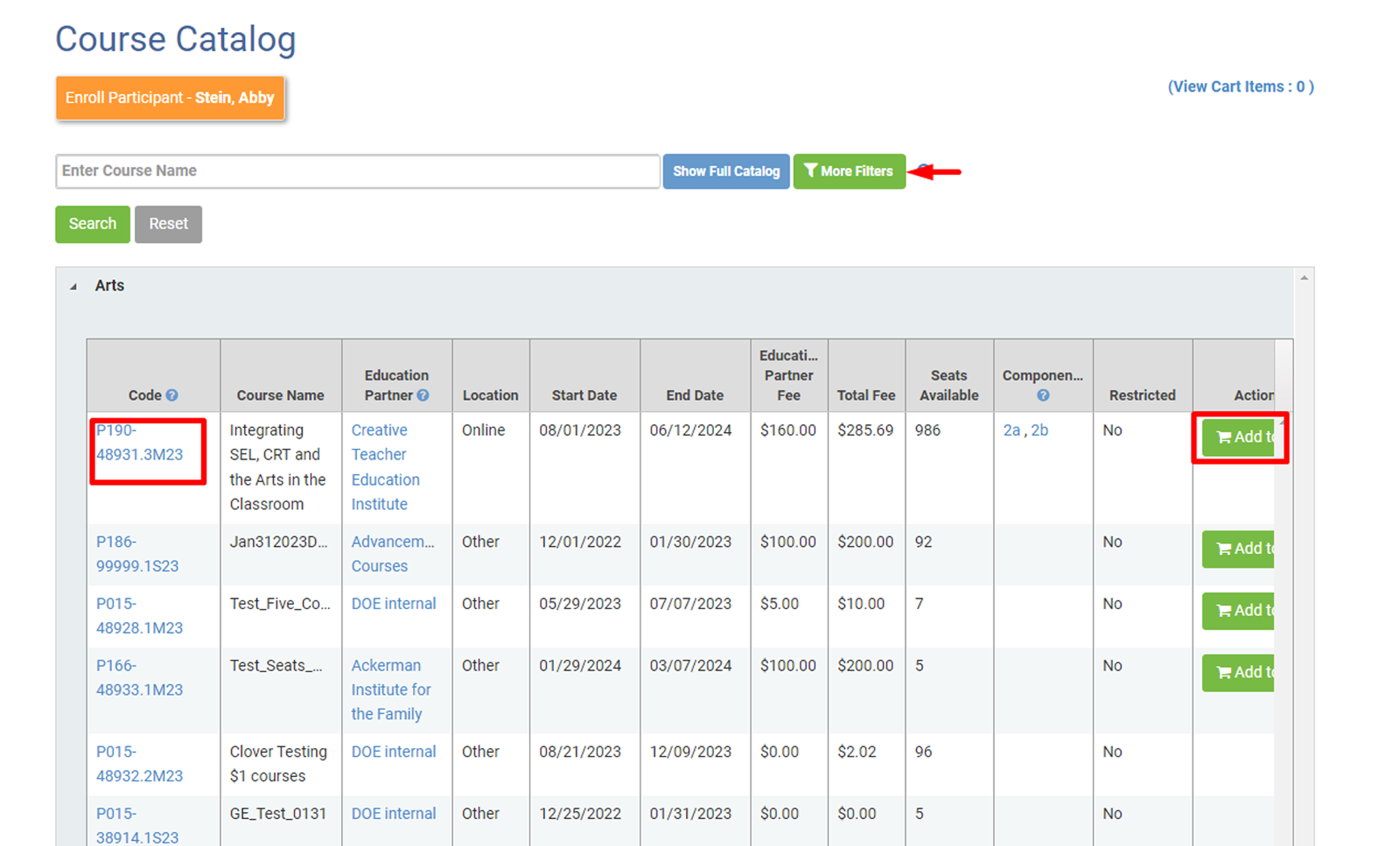Select course name Clover Testing $1 courses
The image size is (1400, 846).
(278, 764)
